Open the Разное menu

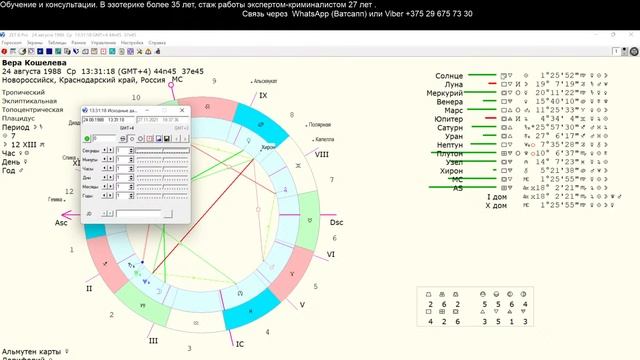(79, 42)
